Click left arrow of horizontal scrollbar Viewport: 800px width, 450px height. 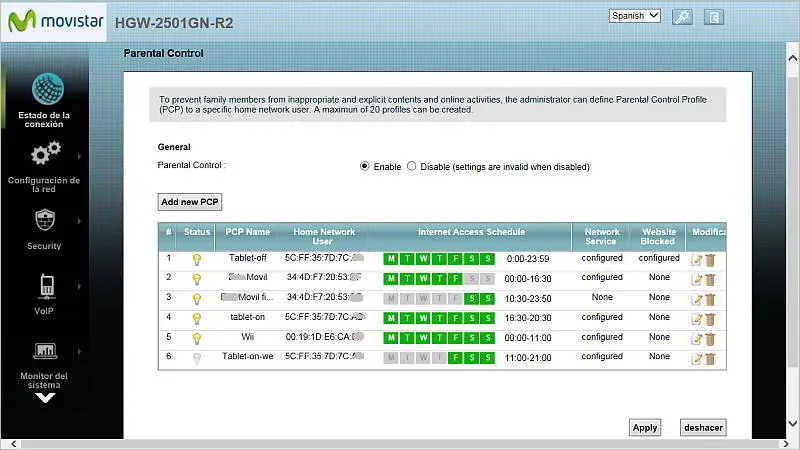(x=13, y=444)
